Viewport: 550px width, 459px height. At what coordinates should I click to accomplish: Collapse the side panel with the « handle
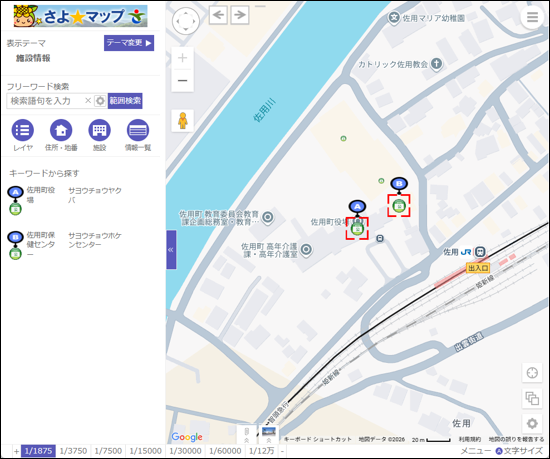point(171,250)
